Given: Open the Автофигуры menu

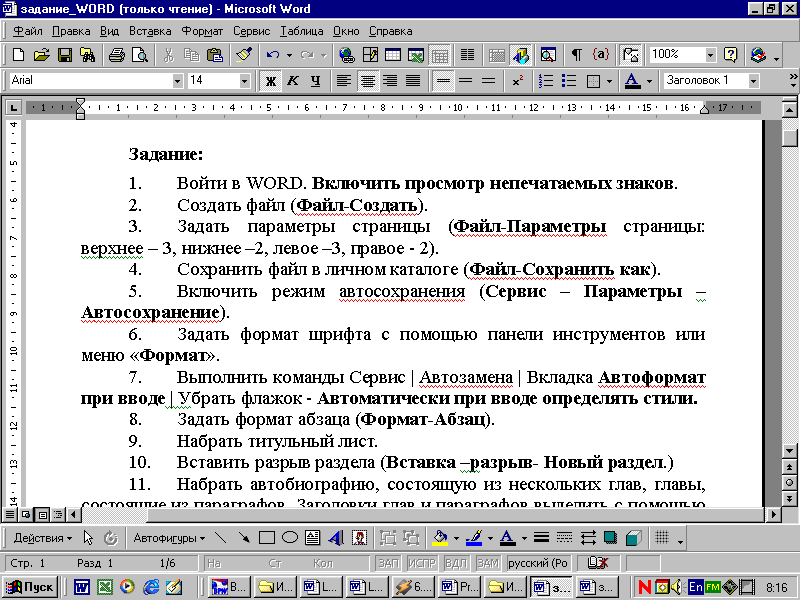Looking at the screenshot, I should point(169,538).
